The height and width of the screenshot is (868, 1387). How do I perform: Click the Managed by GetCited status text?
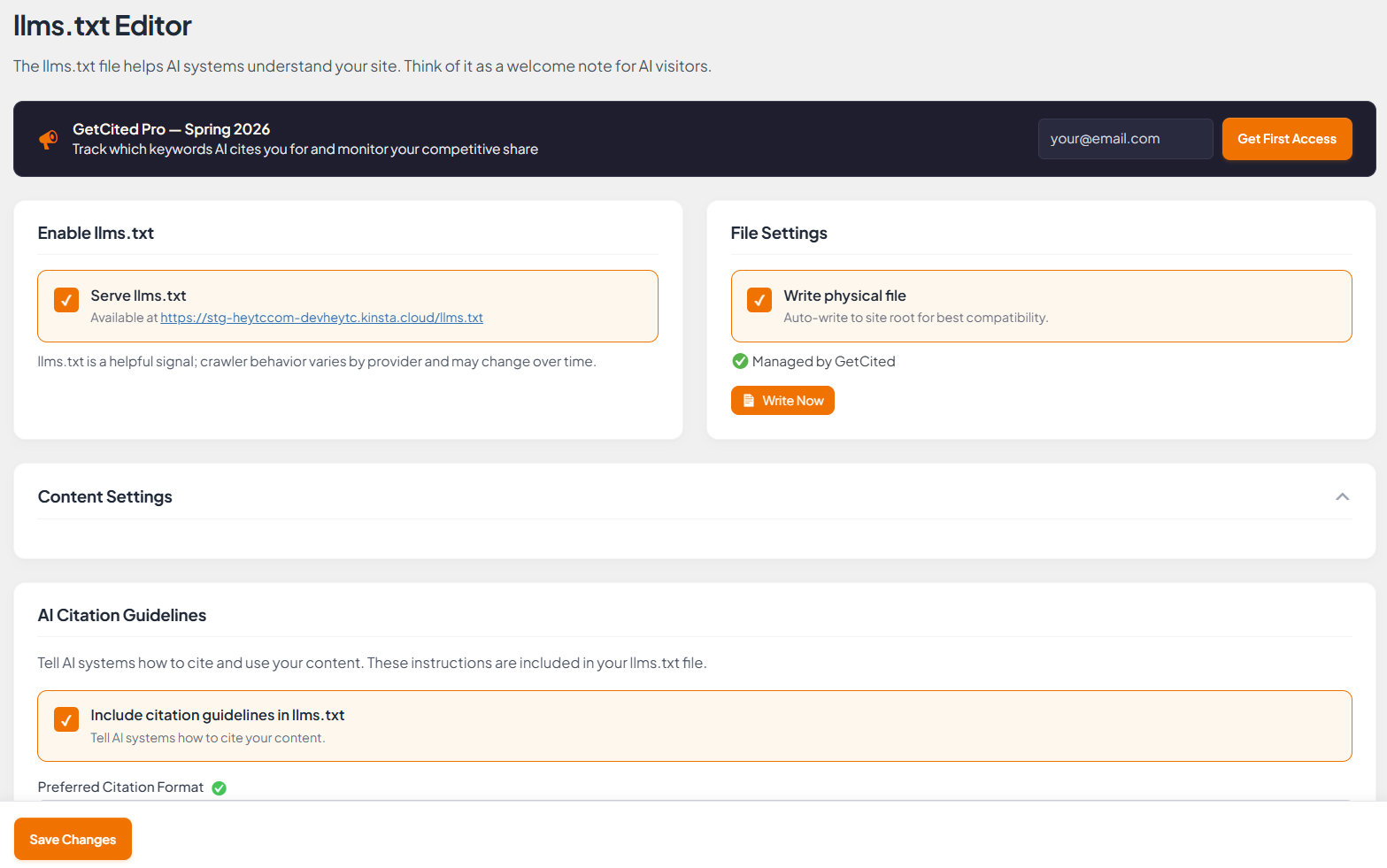pos(823,361)
